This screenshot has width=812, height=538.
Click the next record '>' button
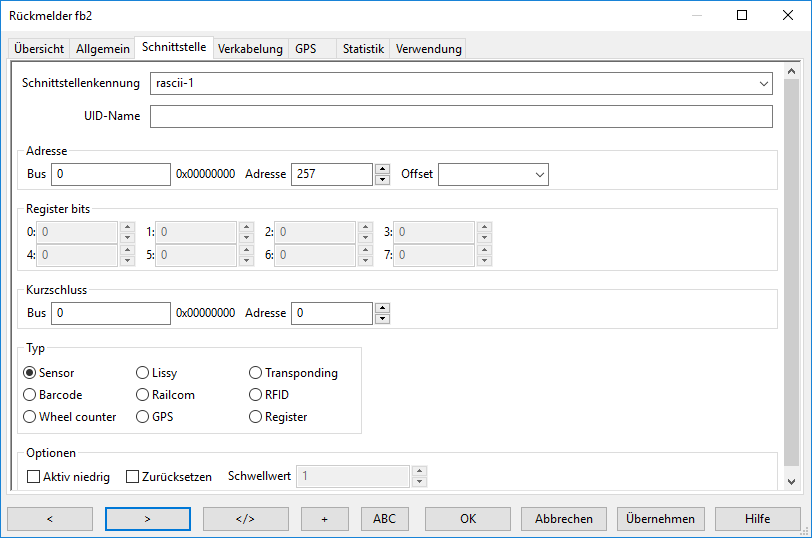pos(147,519)
